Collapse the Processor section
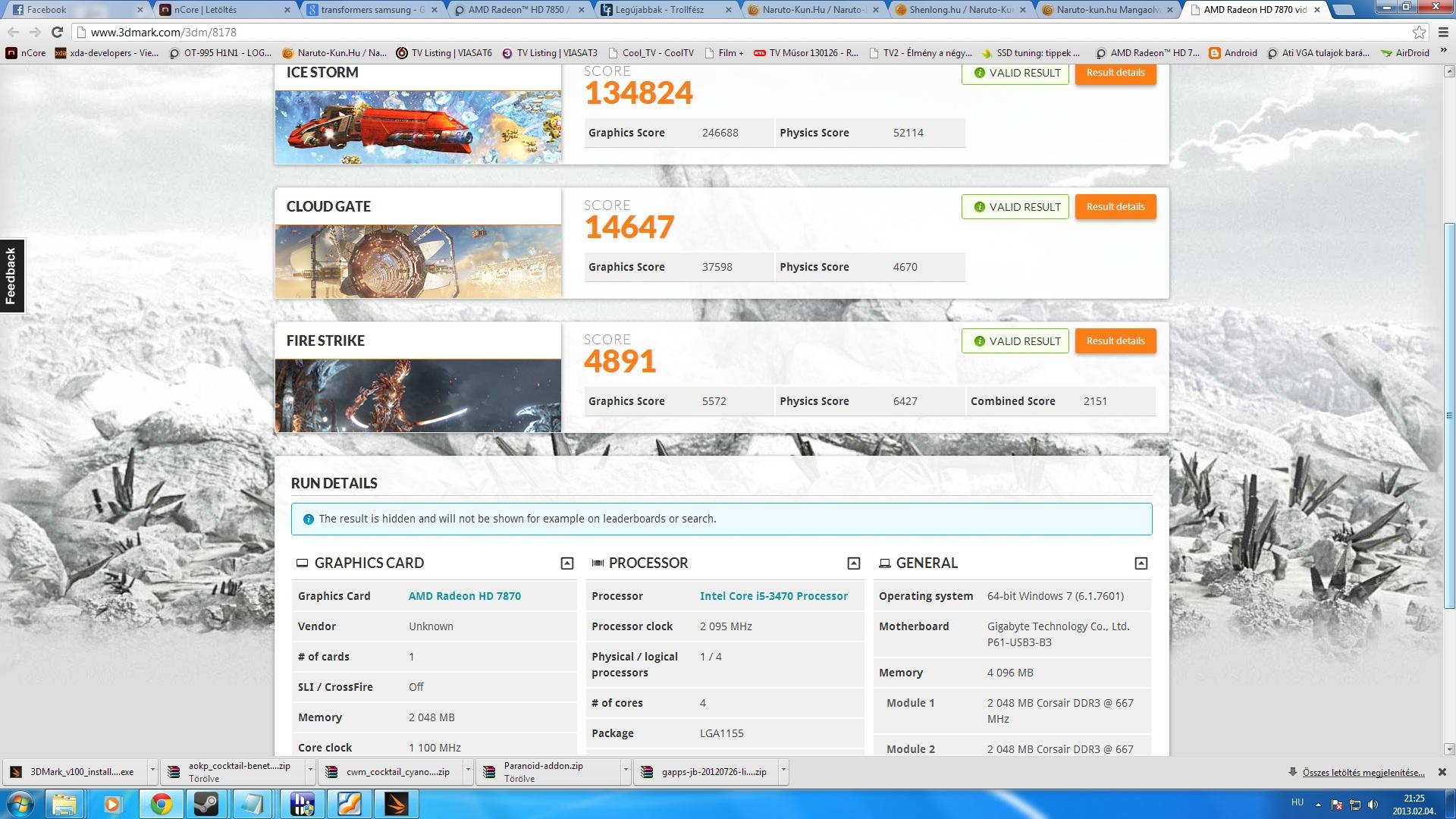The width and height of the screenshot is (1456, 819). click(853, 563)
